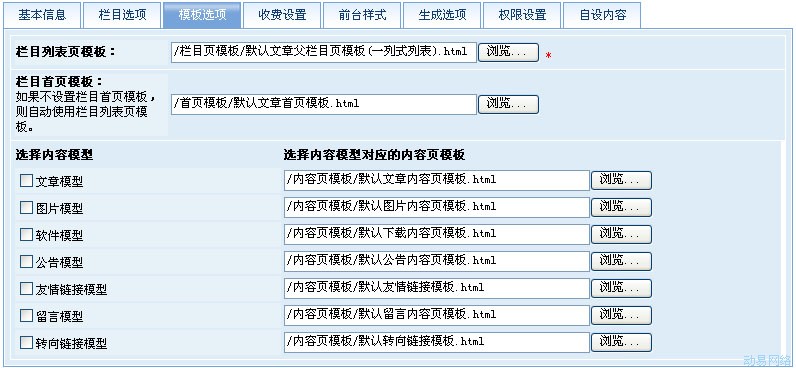The width and height of the screenshot is (796, 368).
Task: Tick the 转向链接模型 checkbox
Action: coord(26,343)
